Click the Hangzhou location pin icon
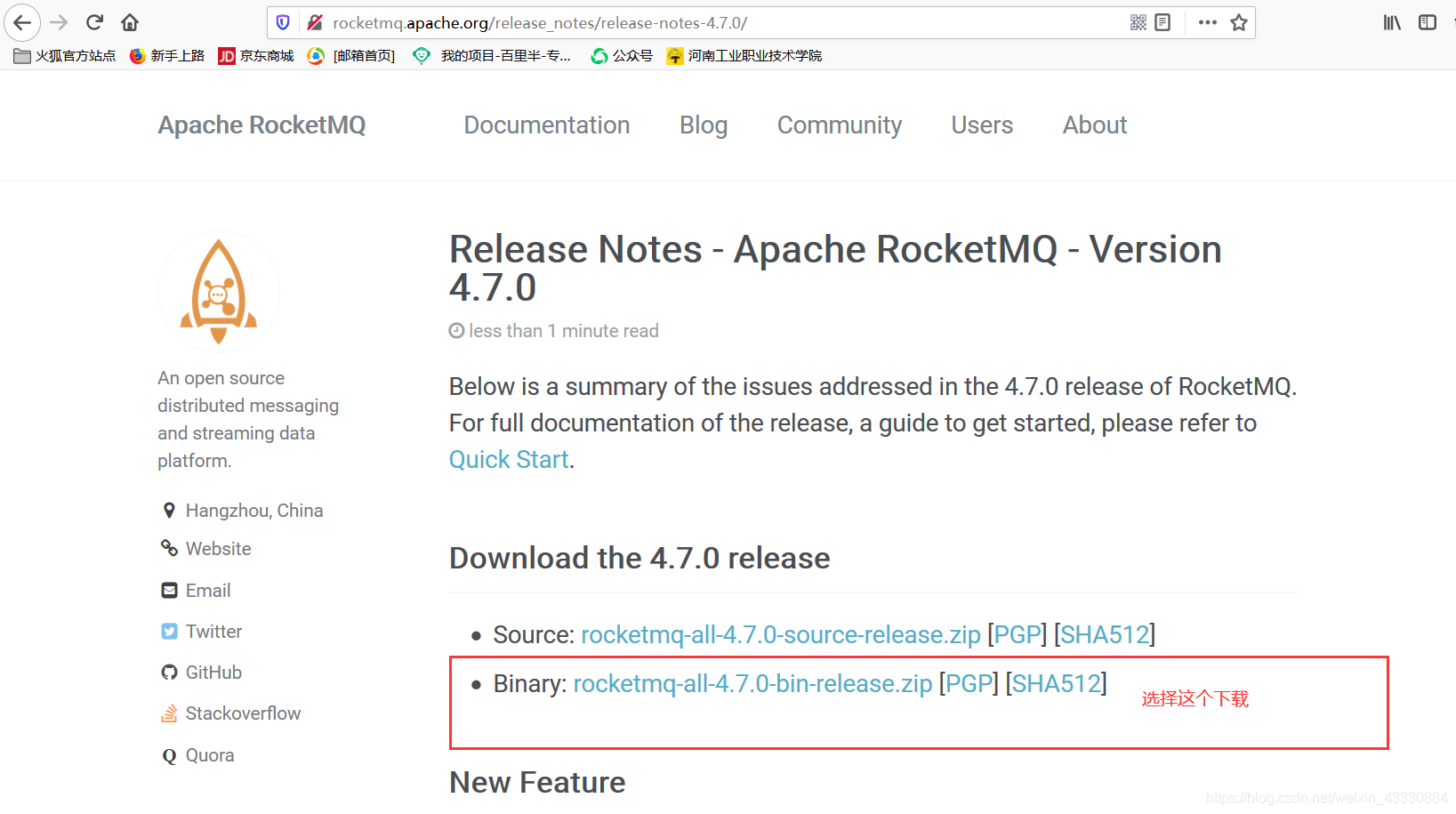 click(169, 511)
